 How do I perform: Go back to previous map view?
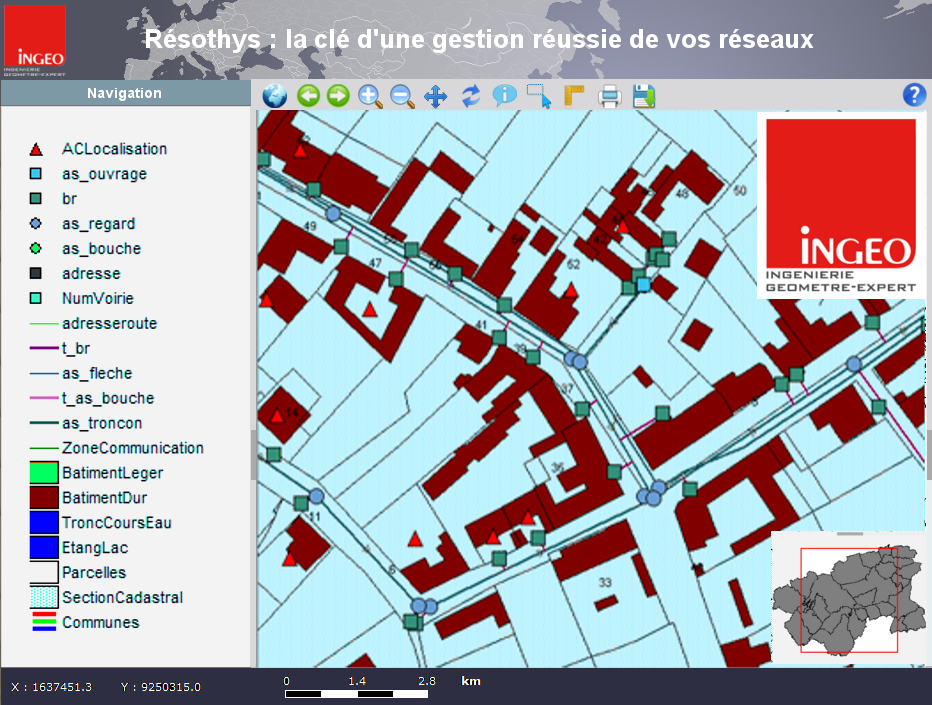pos(307,96)
